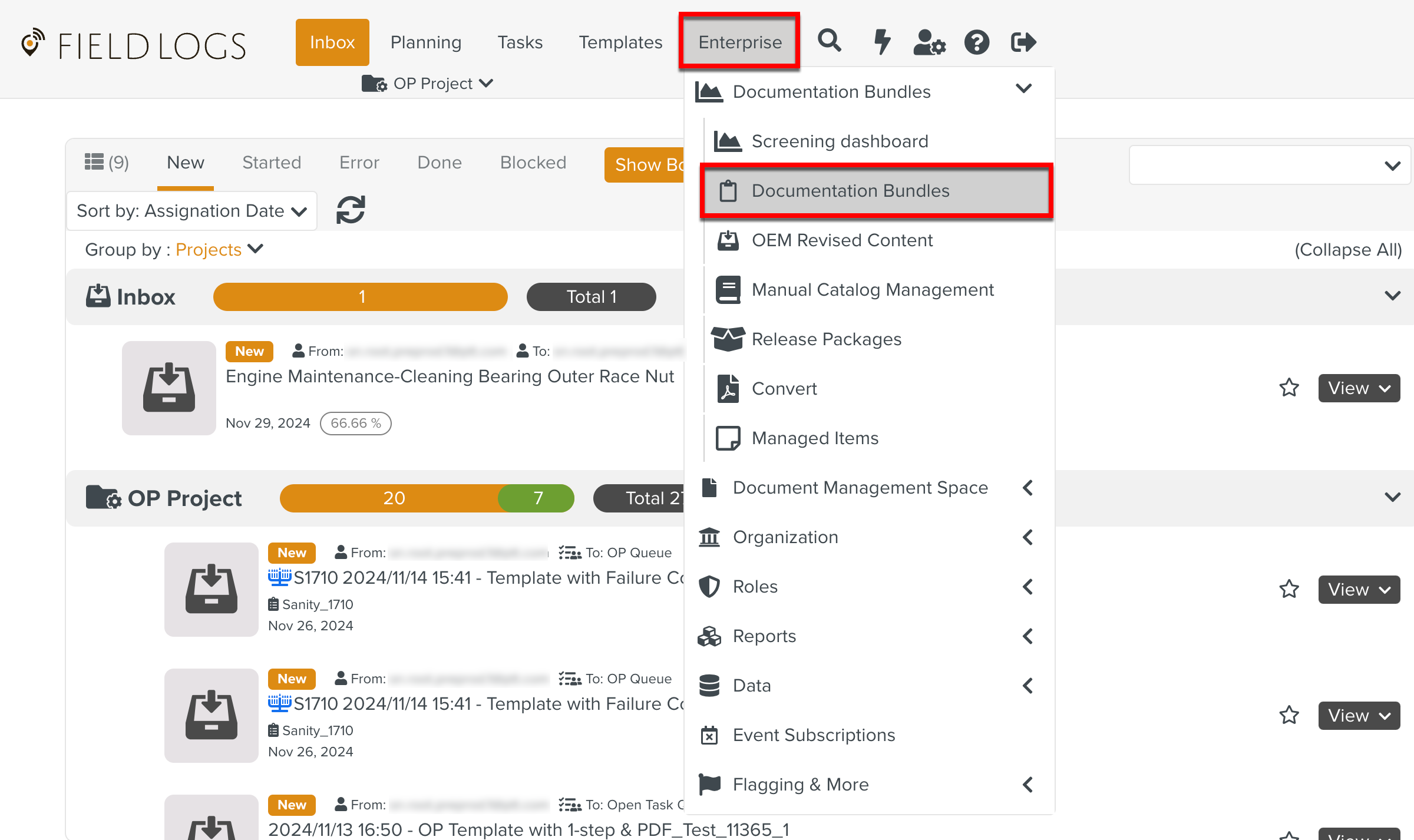Viewport: 1414px width, 840px height.
Task: Open the lightning bolt quick actions icon
Action: [881, 42]
